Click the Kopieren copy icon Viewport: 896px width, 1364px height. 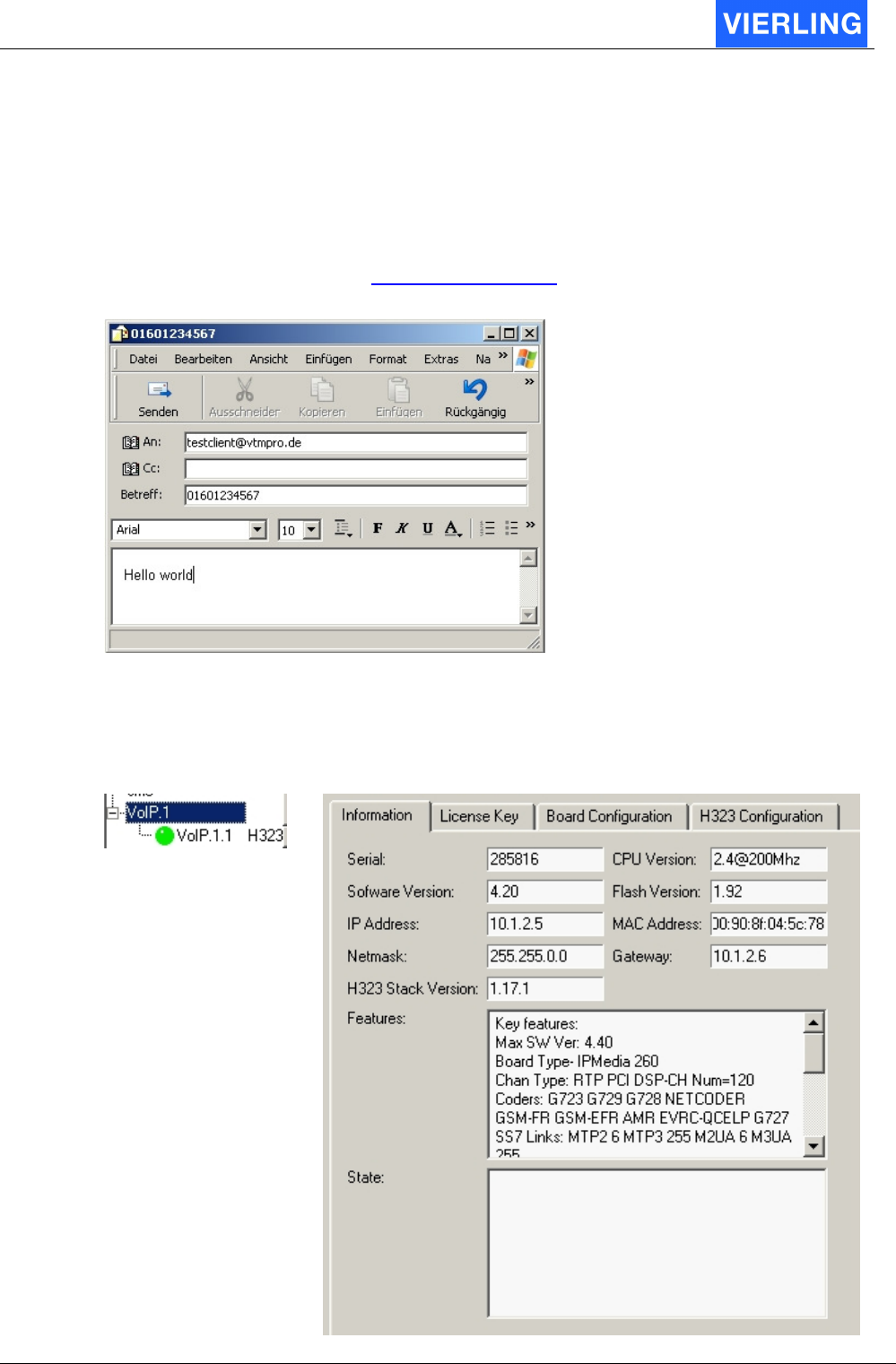tap(321, 389)
